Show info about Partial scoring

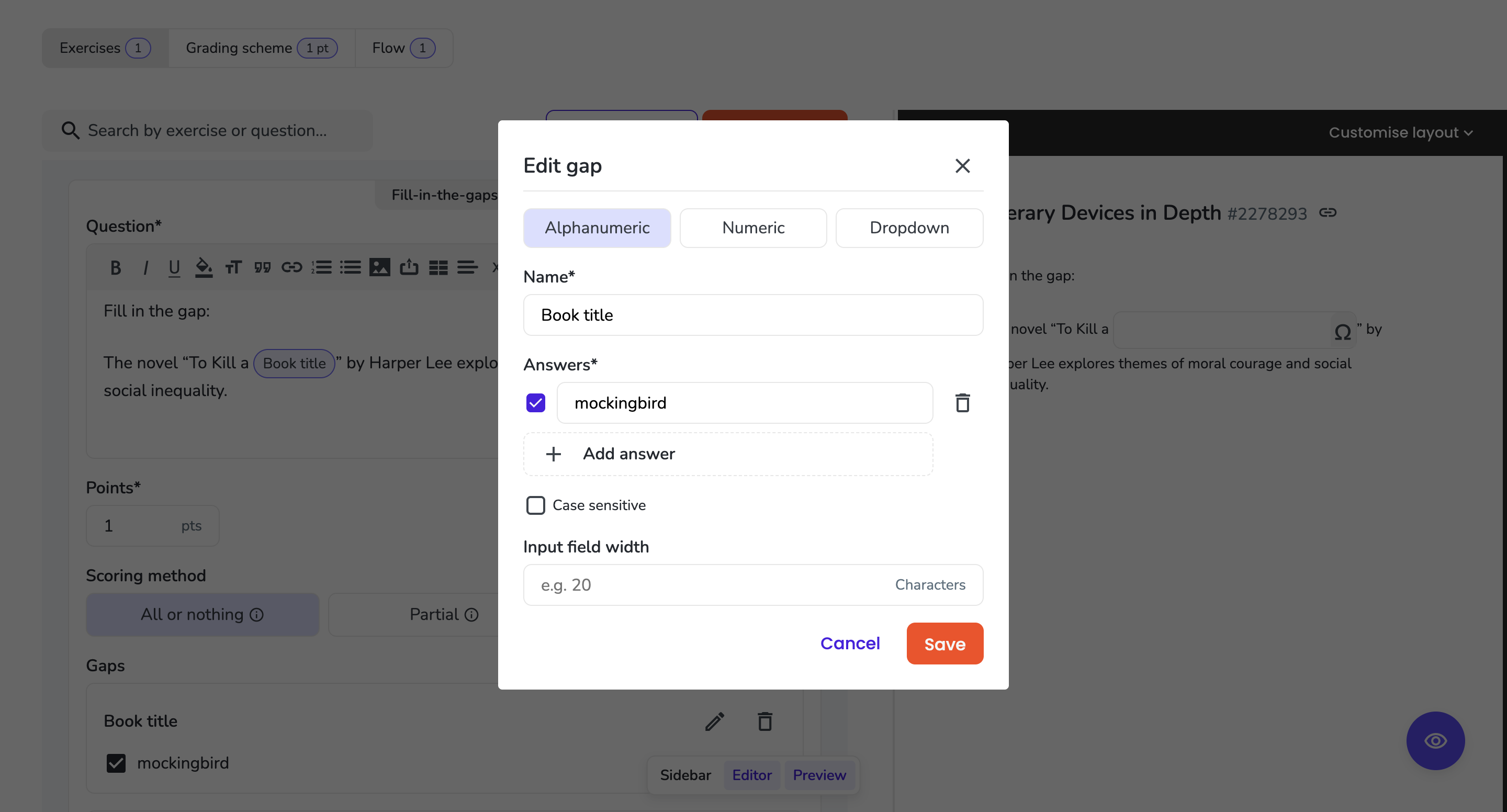pos(471,615)
